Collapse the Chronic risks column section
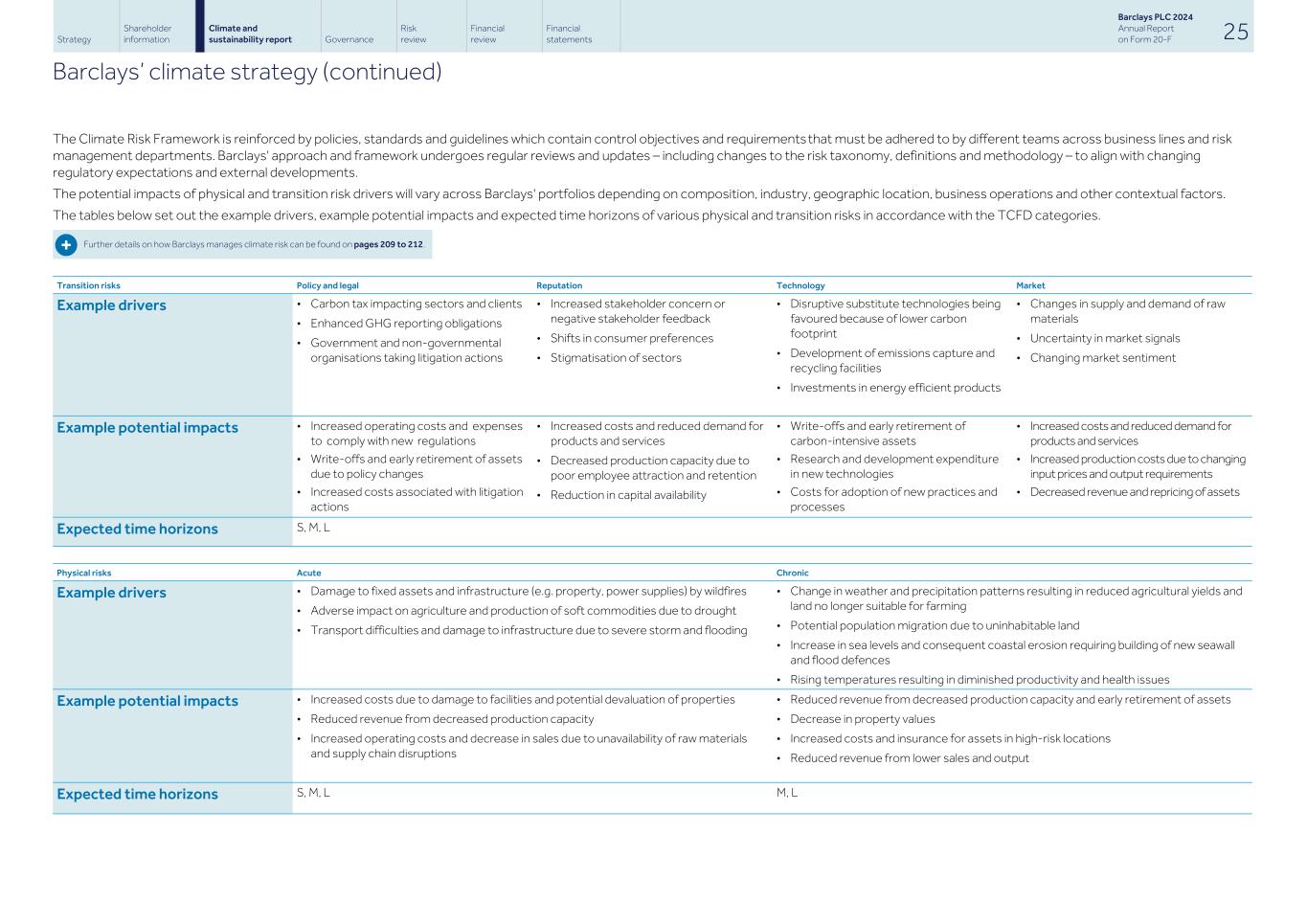1307x924 pixels. click(790, 572)
